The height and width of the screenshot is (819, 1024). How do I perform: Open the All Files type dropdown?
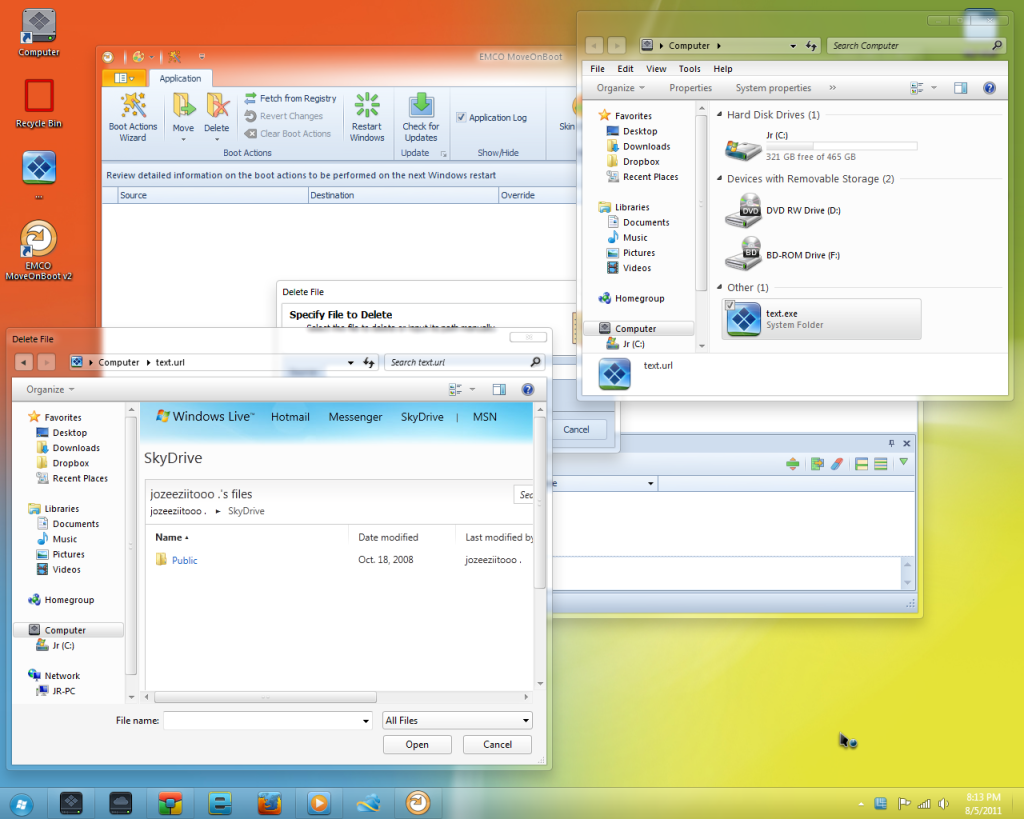(x=457, y=720)
